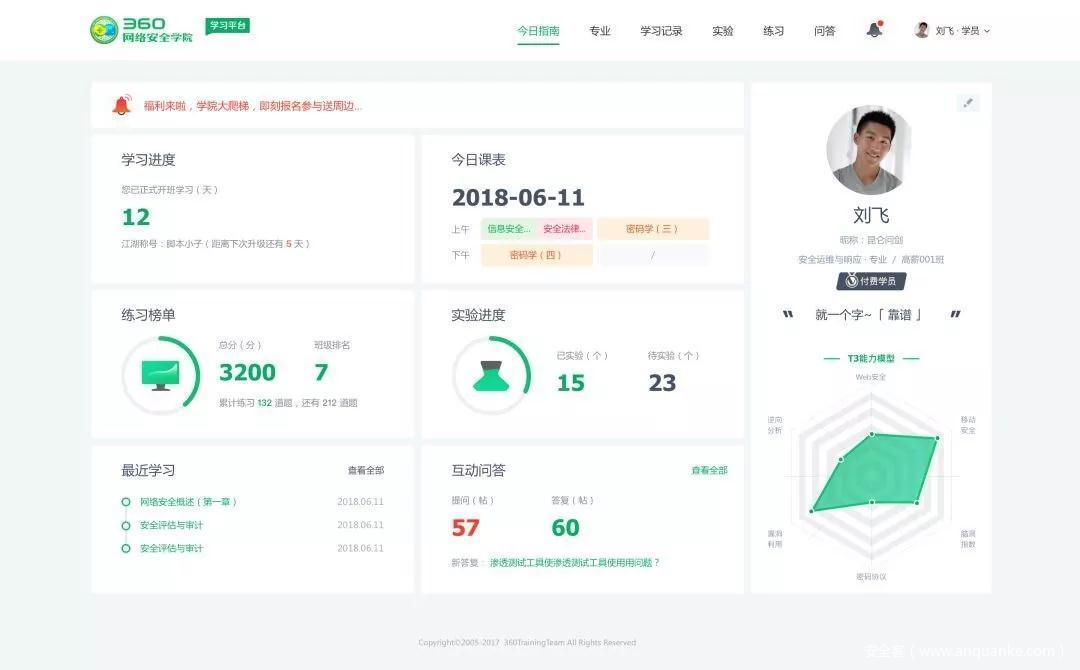This screenshot has width=1080, height=670.
Task: Click 查看全部 in 互动问答 section
Action: [709, 470]
